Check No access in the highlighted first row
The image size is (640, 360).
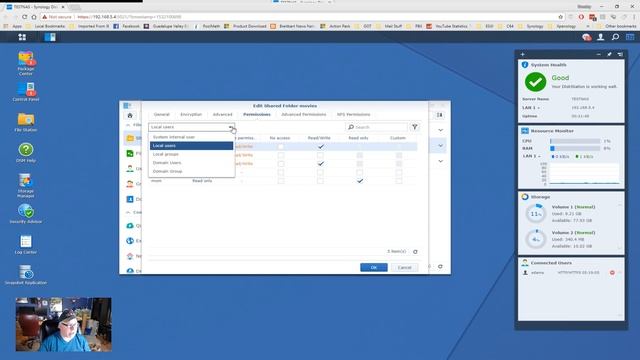click(x=280, y=146)
